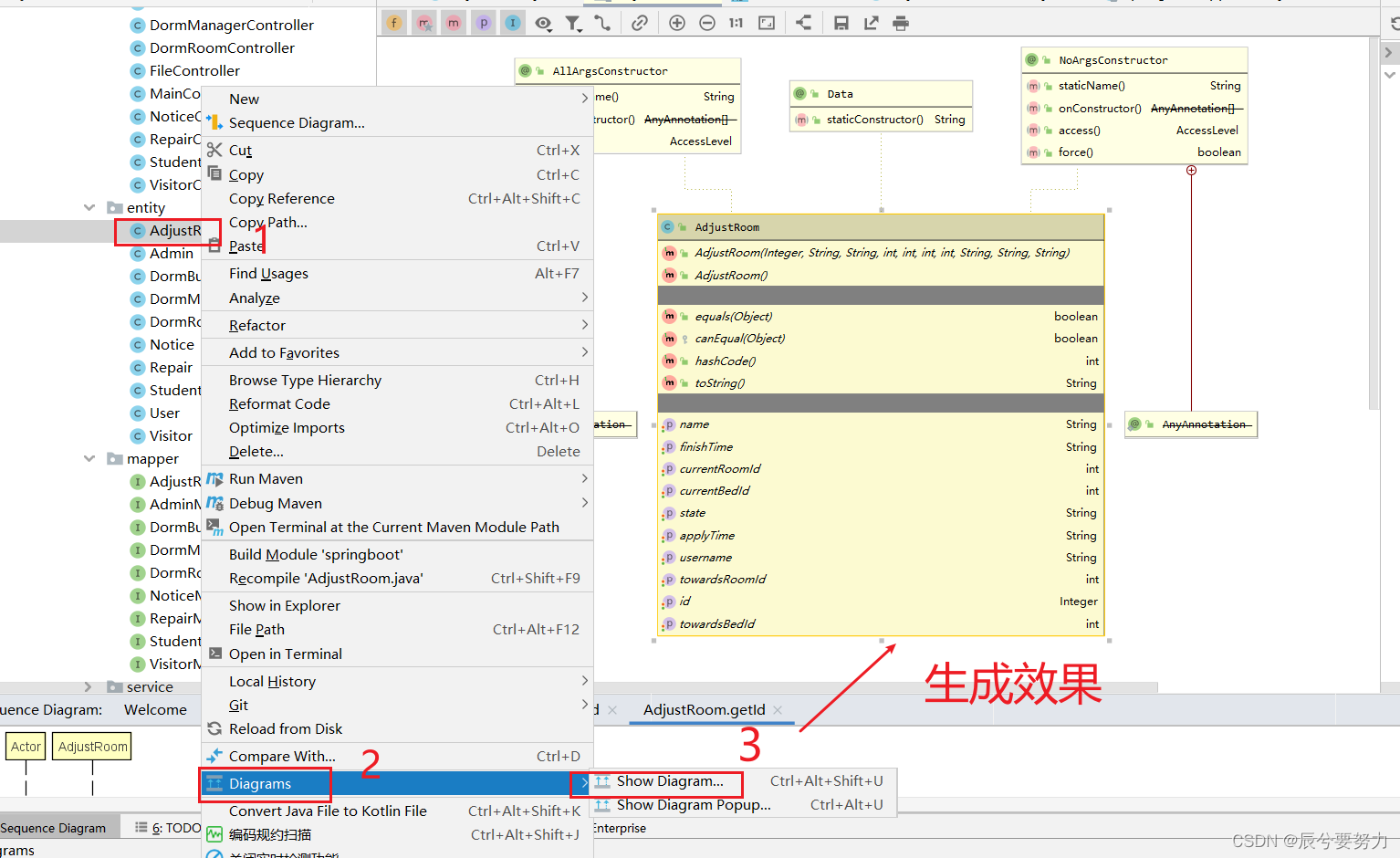This screenshot has height=858, width=1400.
Task: Click the zoom out icon
Action: click(707, 23)
